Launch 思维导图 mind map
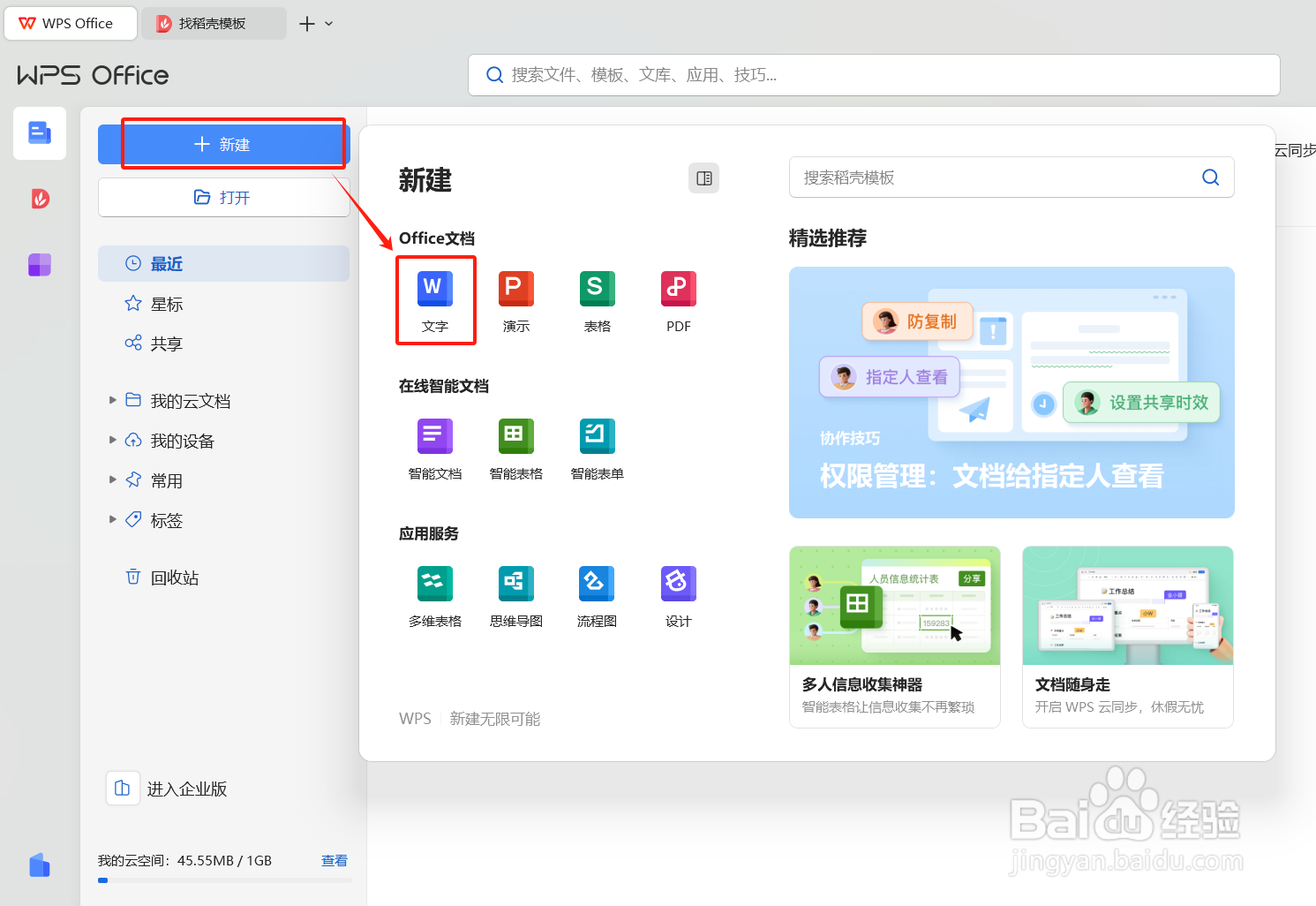The height and width of the screenshot is (906, 1316). pyautogui.click(x=516, y=596)
